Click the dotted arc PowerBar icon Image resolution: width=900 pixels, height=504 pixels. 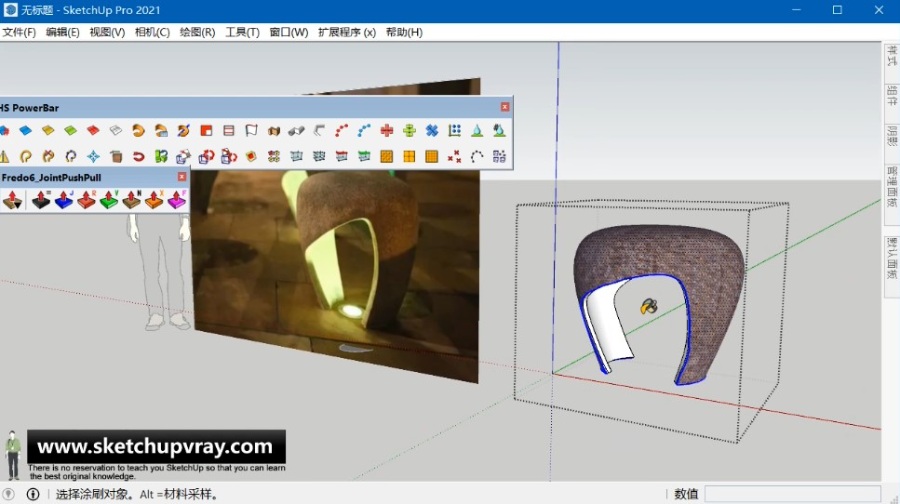(477, 156)
